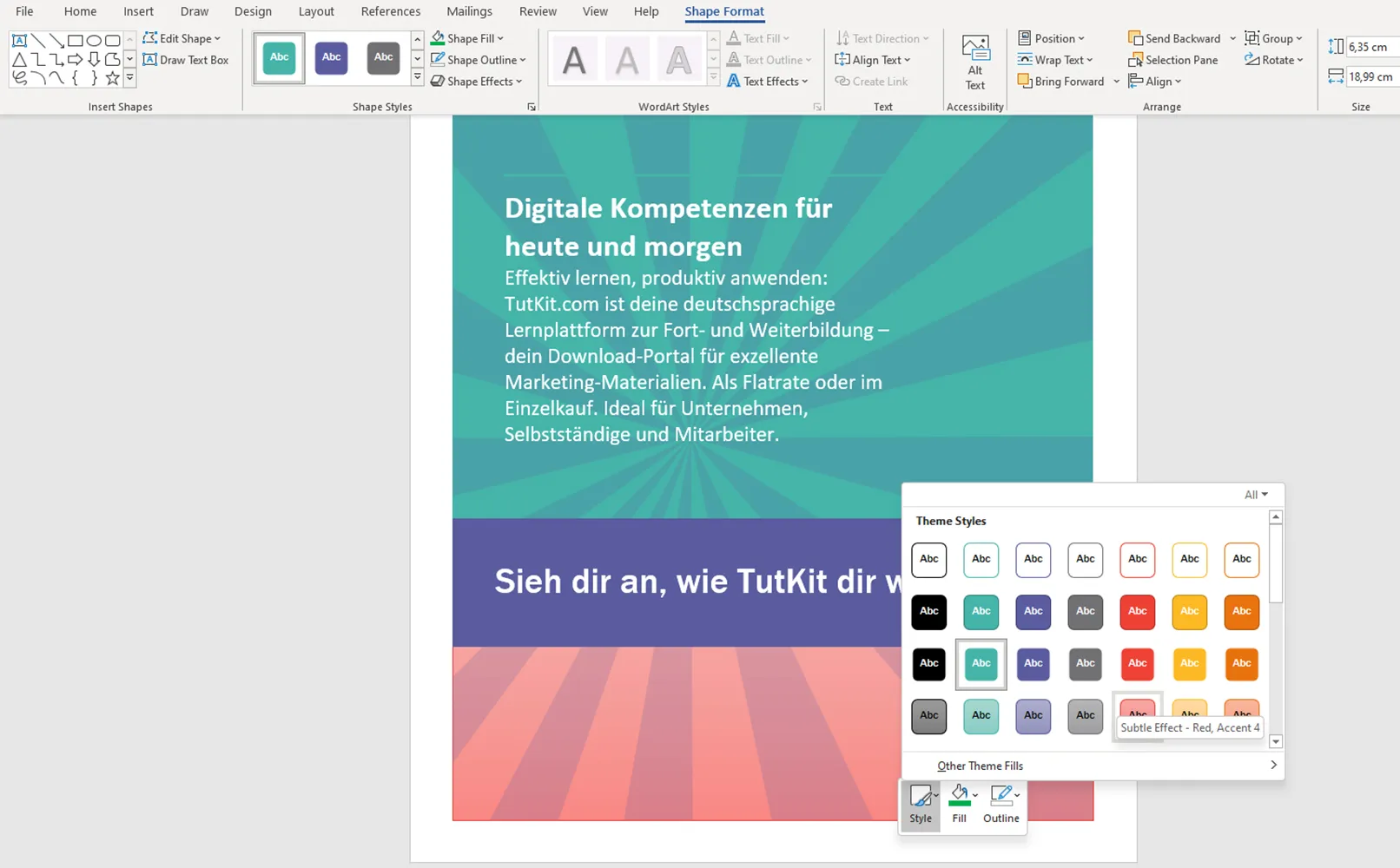Apply teal Abc shape style in ribbon
The image size is (1400, 868).
click(x=280, y=58)
